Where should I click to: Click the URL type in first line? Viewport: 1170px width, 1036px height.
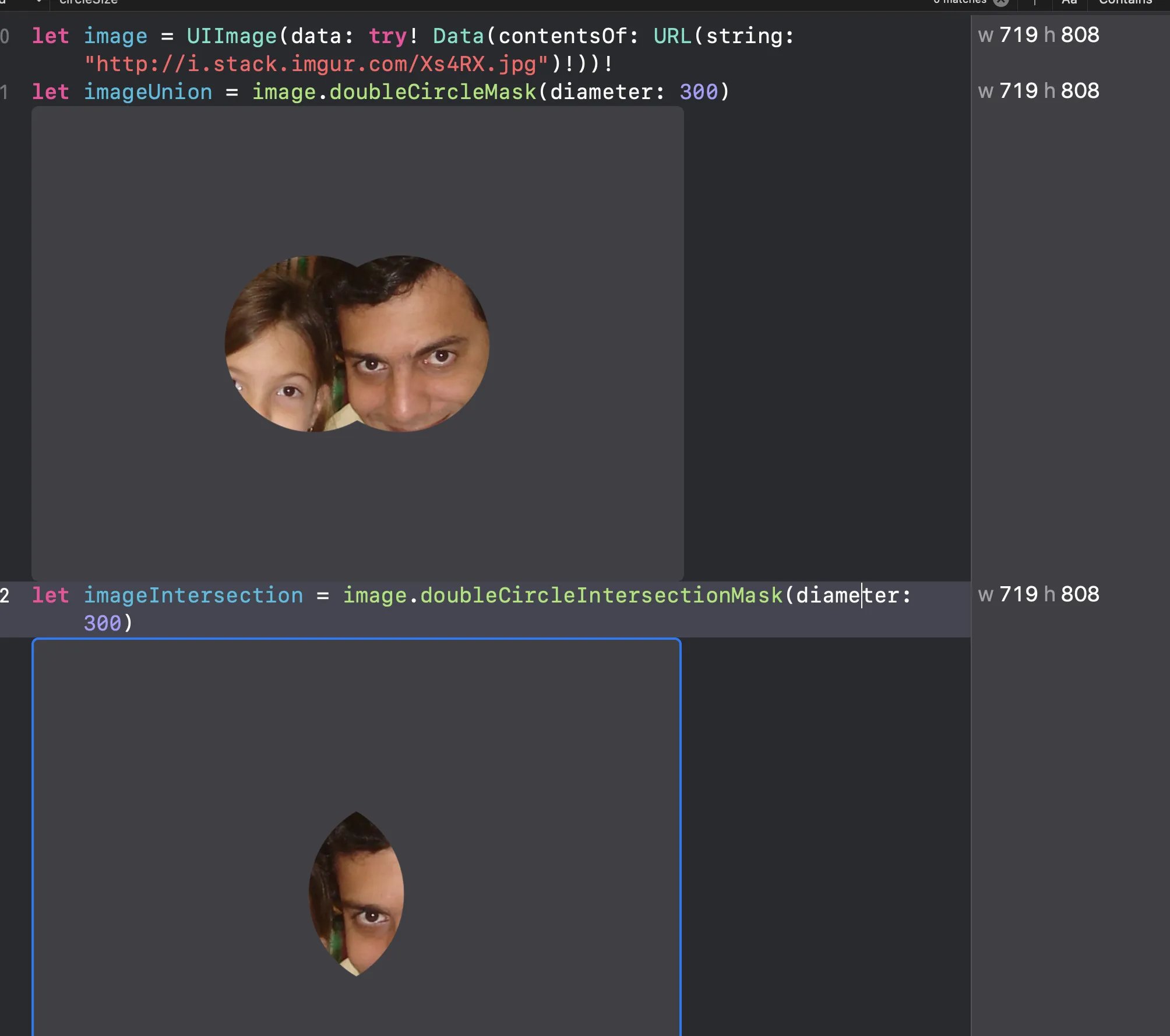[672, 36]
